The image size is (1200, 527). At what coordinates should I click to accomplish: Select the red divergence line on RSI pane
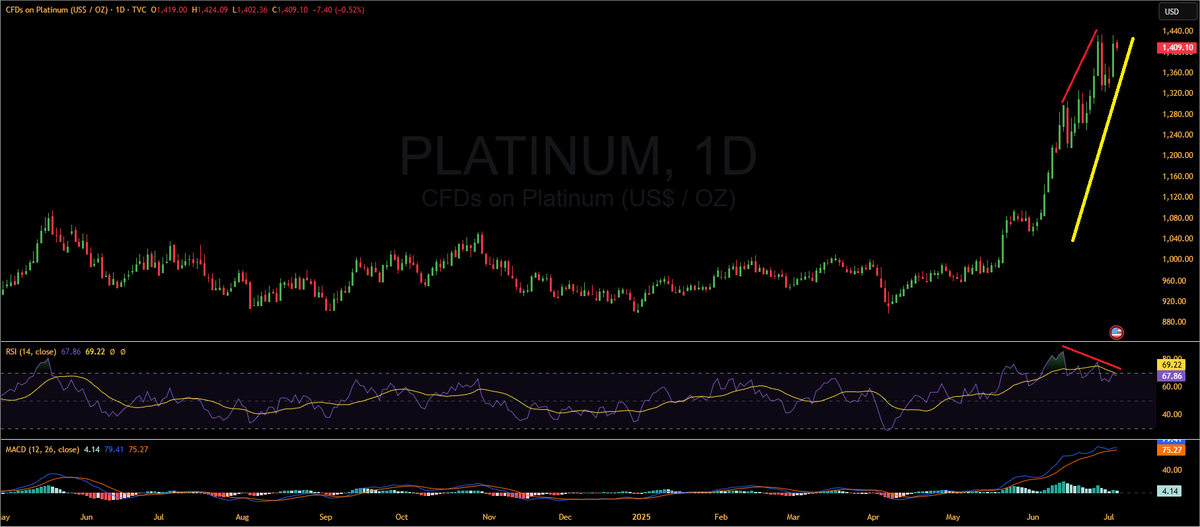point(1091,359)
